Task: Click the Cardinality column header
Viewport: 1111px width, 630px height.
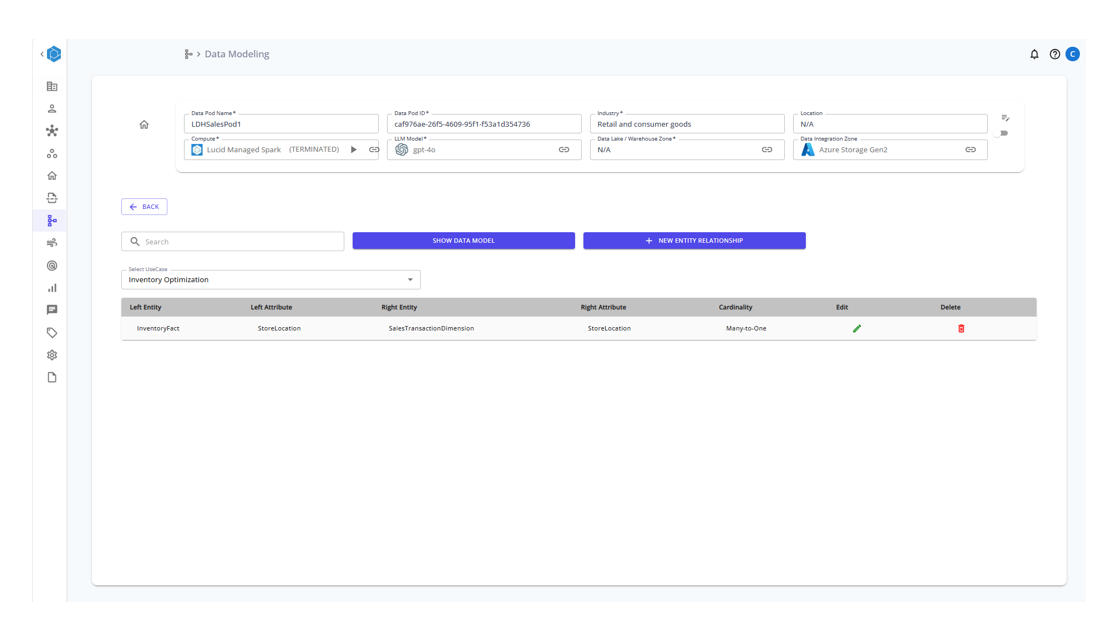Action: tap(735, 308)
